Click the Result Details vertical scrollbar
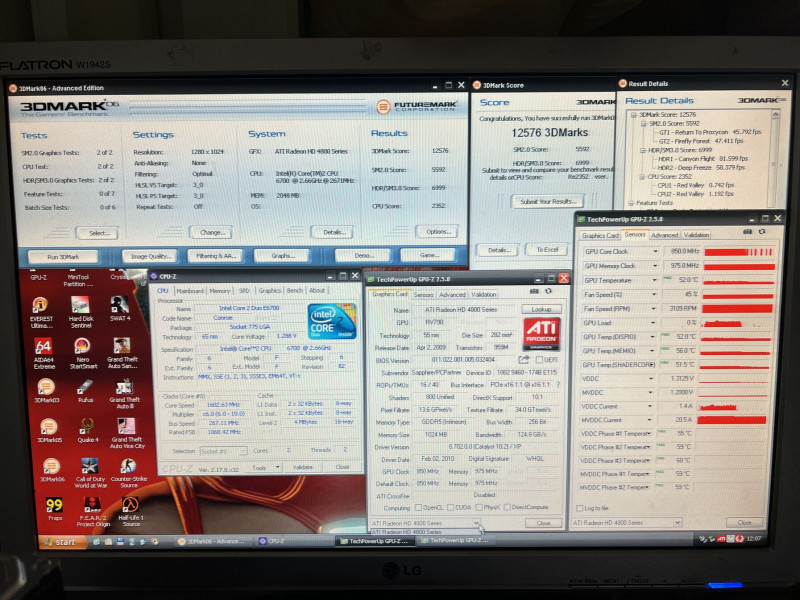Image resolution: width=800 pixels, height=600 pixels. (x=776, y=157)
